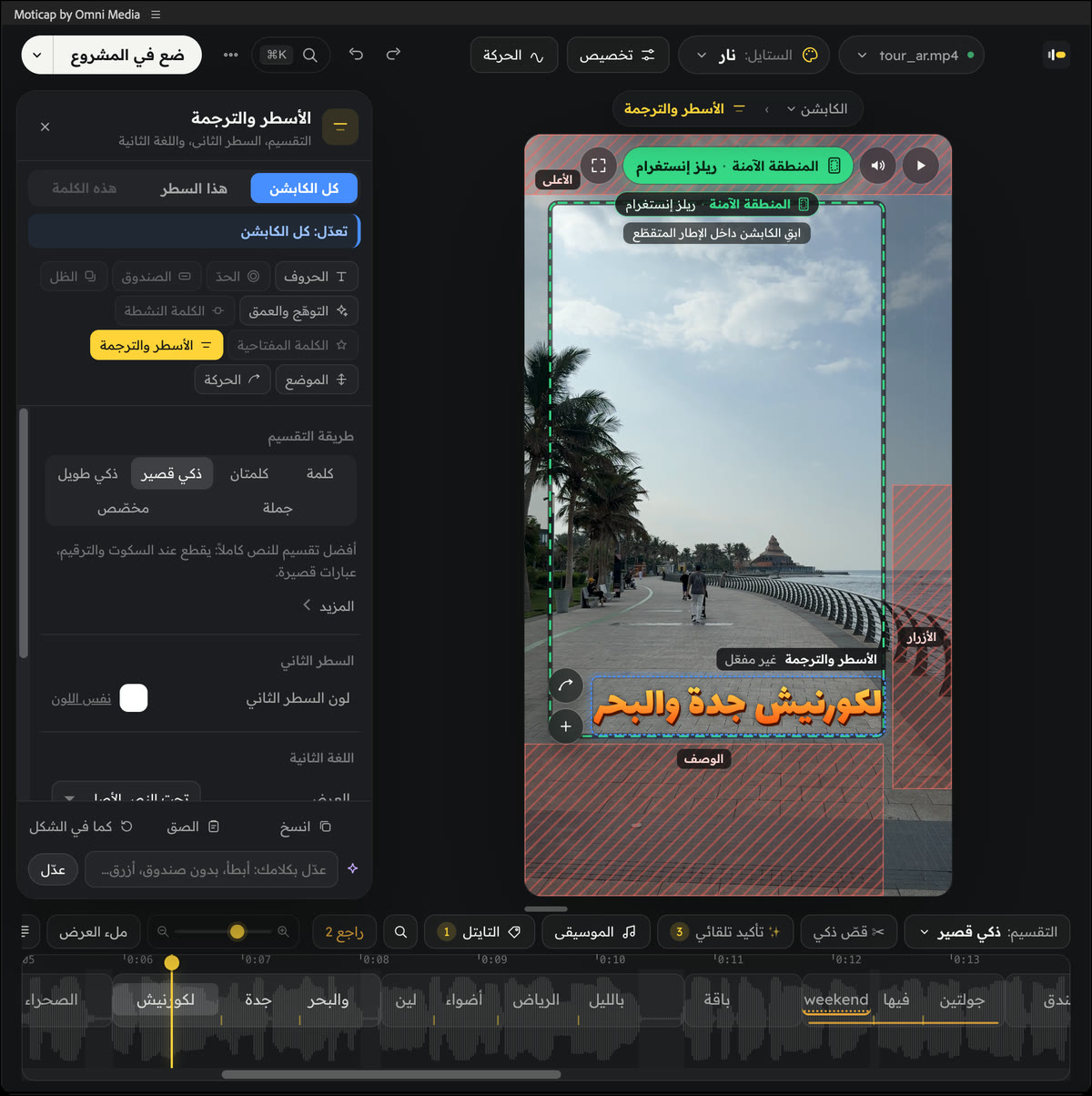
Task: Click نفس اللون link
Action: pyautogui.click(x=81, y=698)
